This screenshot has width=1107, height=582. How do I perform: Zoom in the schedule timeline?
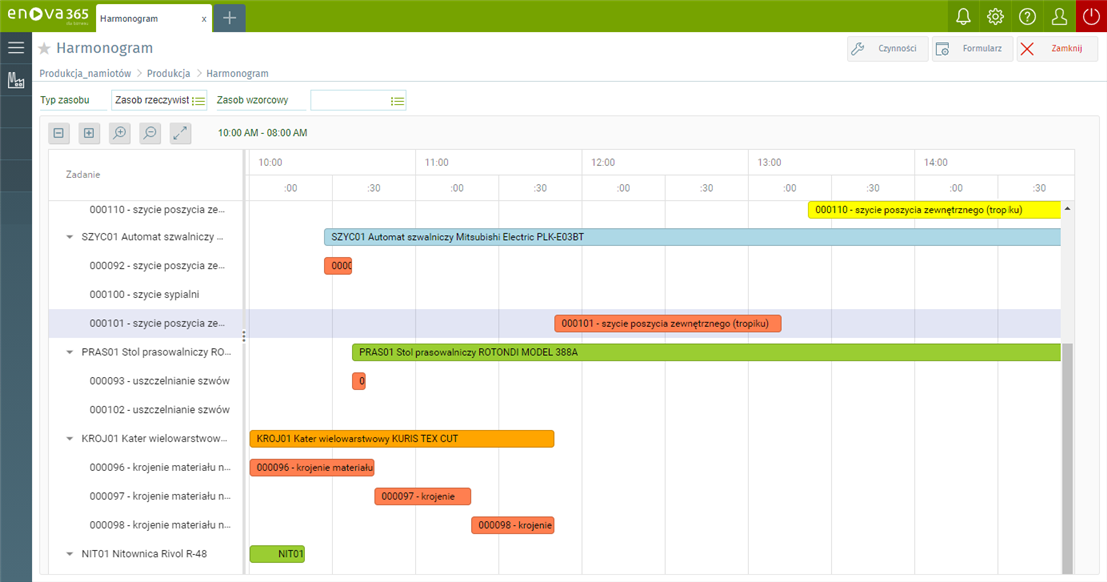point(120,133)
